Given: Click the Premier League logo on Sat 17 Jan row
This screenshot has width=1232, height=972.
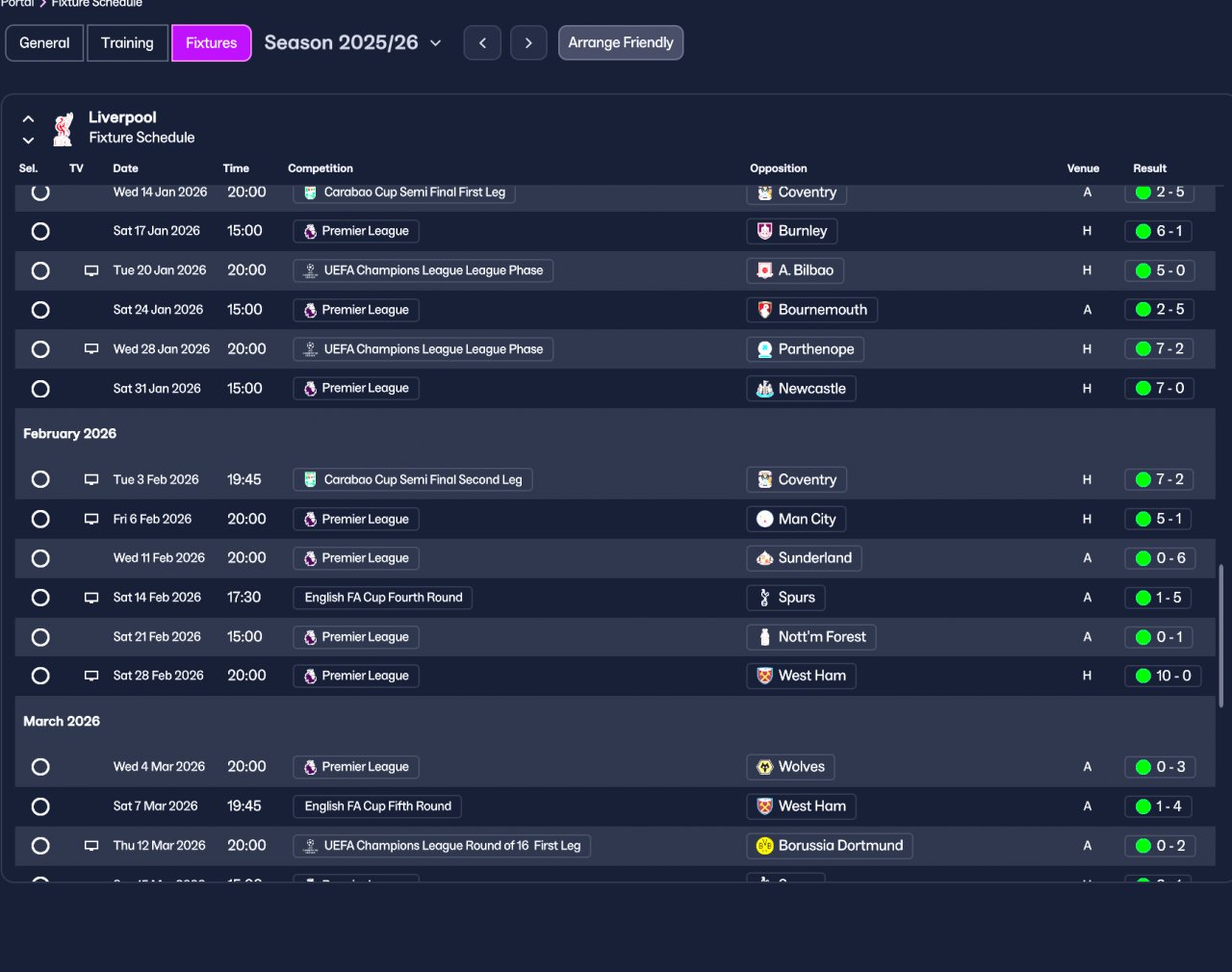Looking at the screenshot, I should click(x=310, y=231).
